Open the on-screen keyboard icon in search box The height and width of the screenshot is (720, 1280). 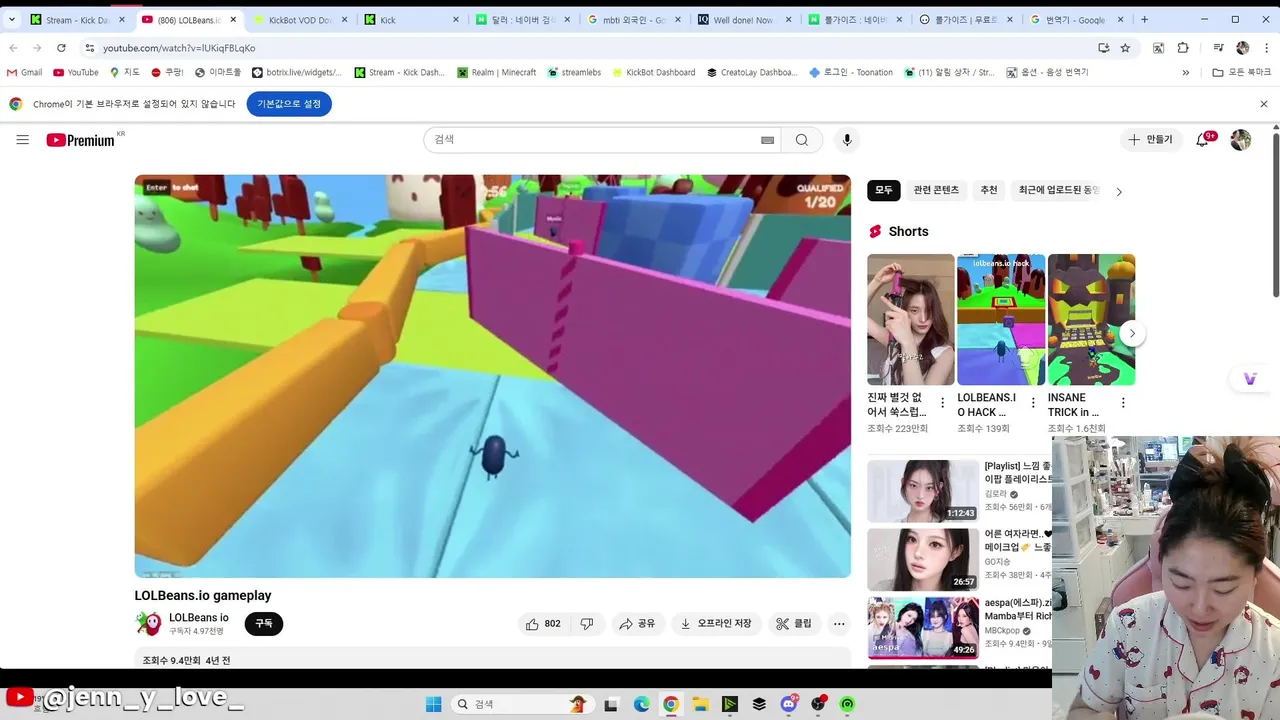point(767,140)
